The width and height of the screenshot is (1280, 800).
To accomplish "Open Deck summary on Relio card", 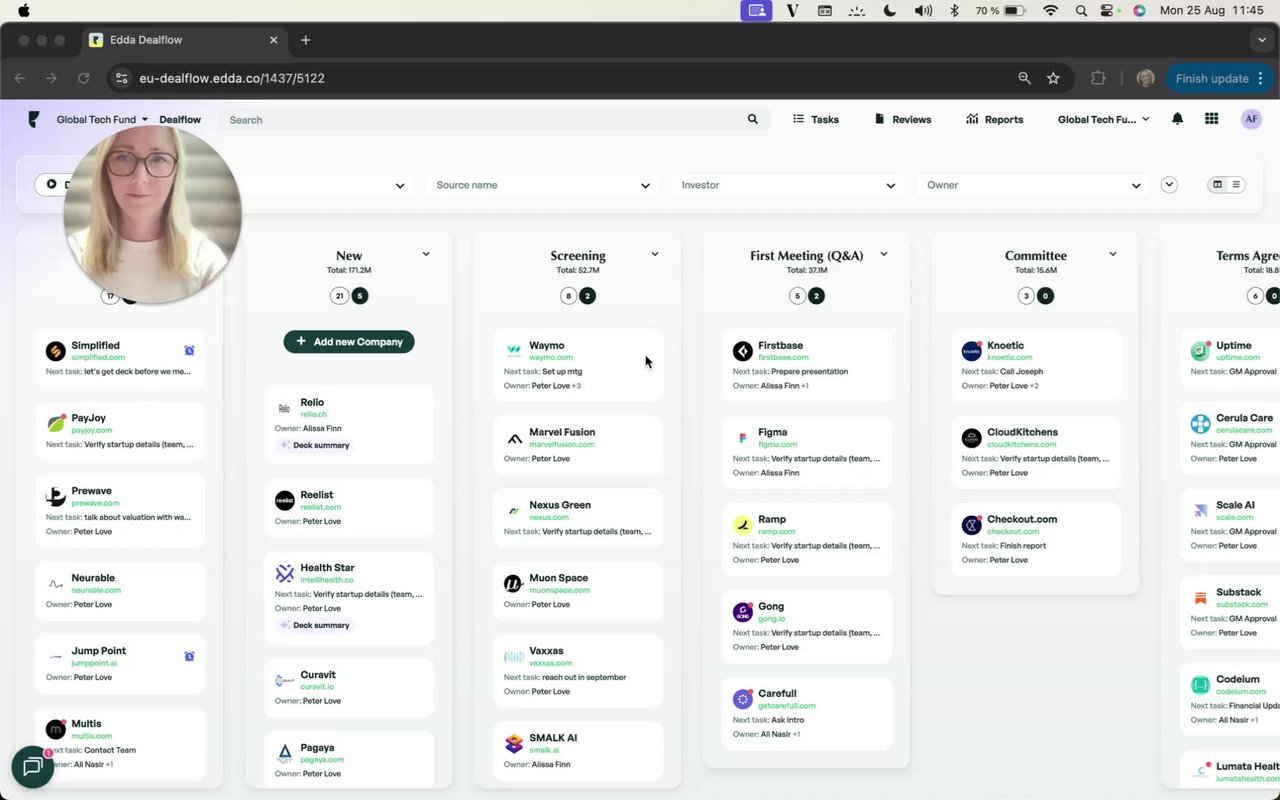I will (x=315, y=445).
